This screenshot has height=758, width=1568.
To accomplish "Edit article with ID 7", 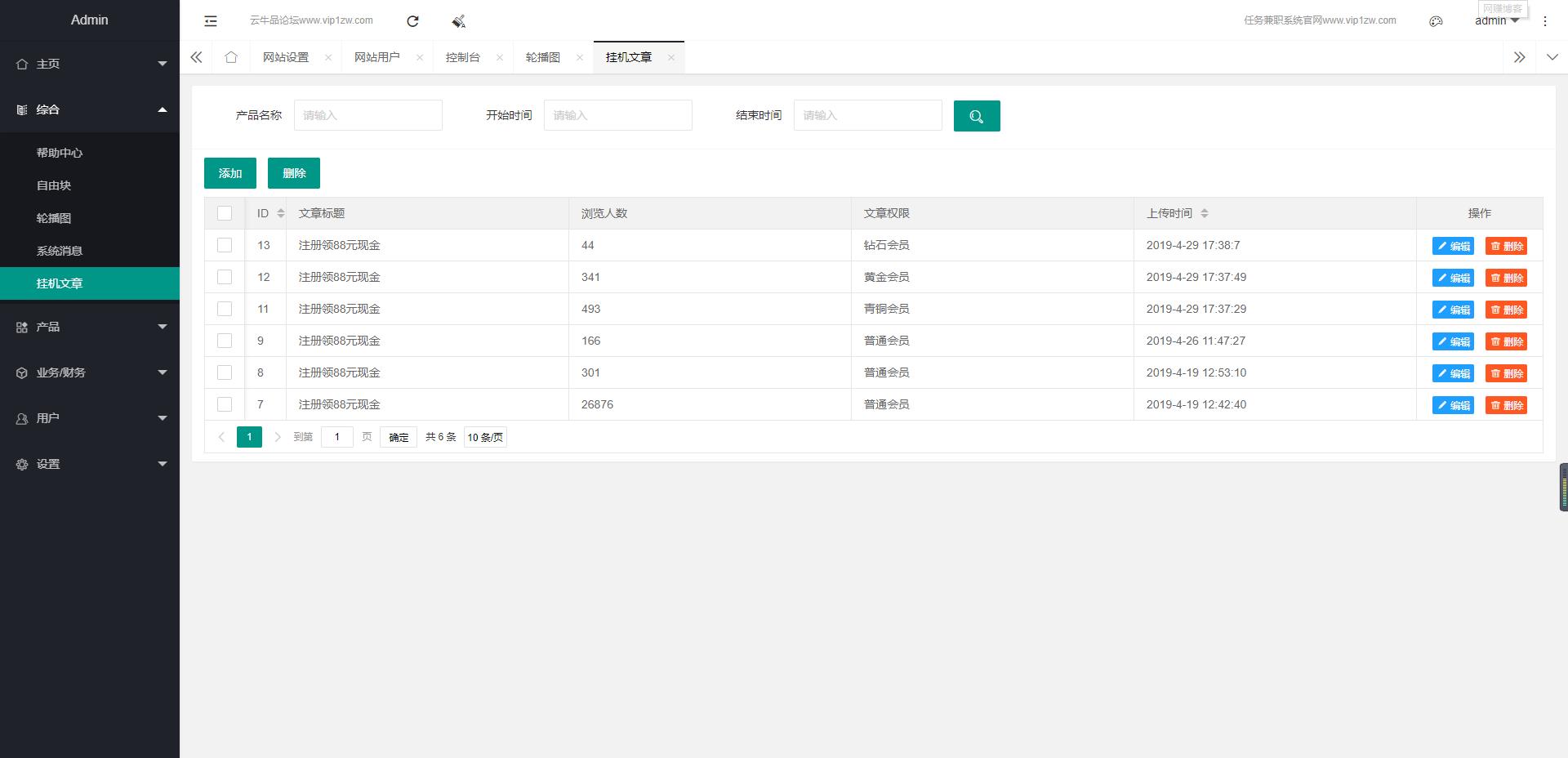I will click(x=1453, y=405).
